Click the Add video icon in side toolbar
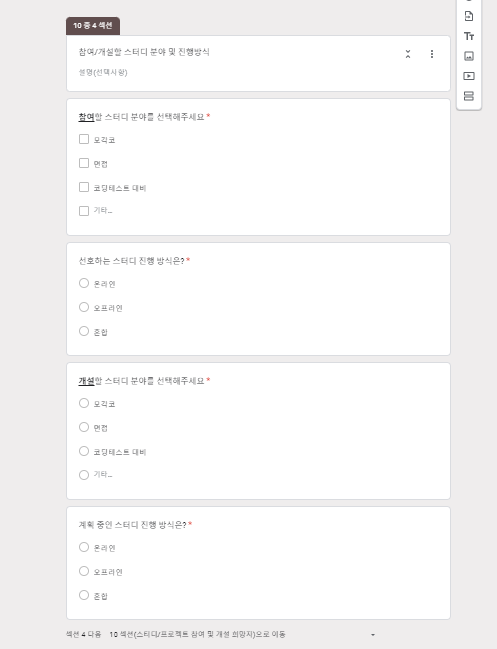The width and height of the screenshot is (497, 649). [x=468, y=76]
